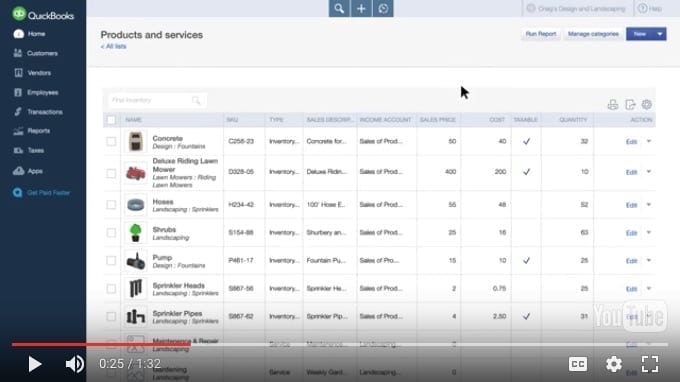Toggle the select-all checkbox in header

[x=111, y=120]
